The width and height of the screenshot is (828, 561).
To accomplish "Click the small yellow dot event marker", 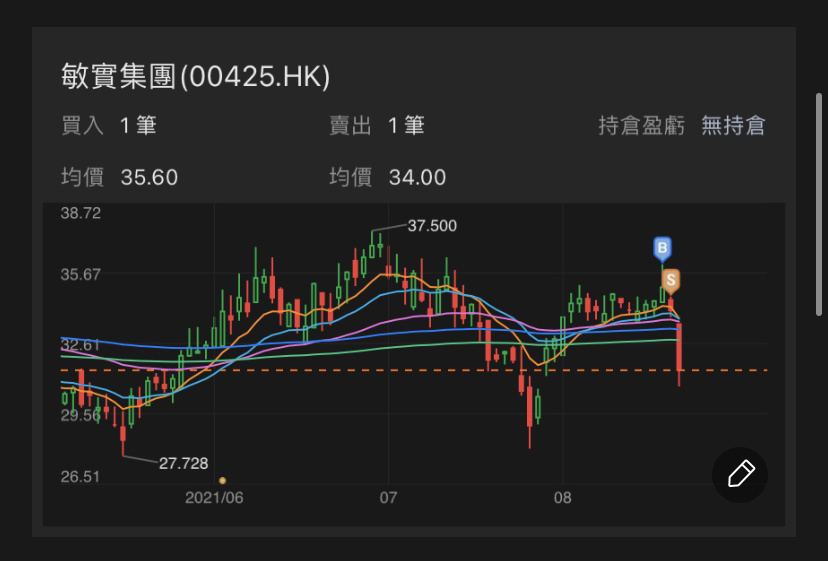I will [x=222, y=480].
